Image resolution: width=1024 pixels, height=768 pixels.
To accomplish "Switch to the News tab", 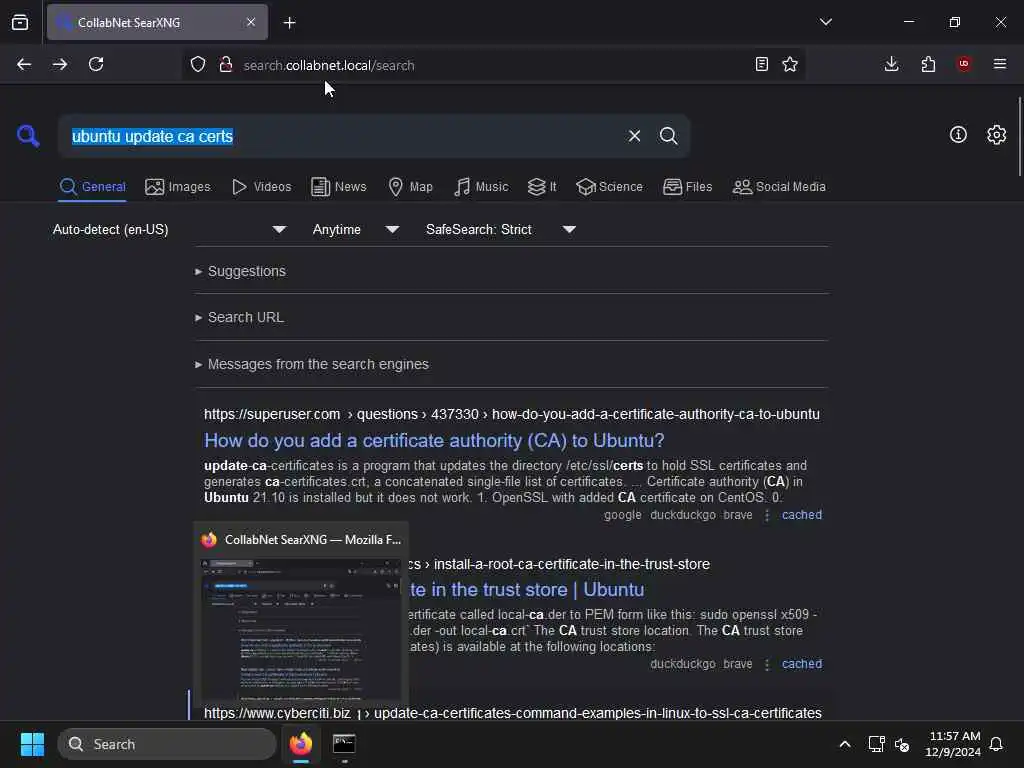I will click(339, 187).
